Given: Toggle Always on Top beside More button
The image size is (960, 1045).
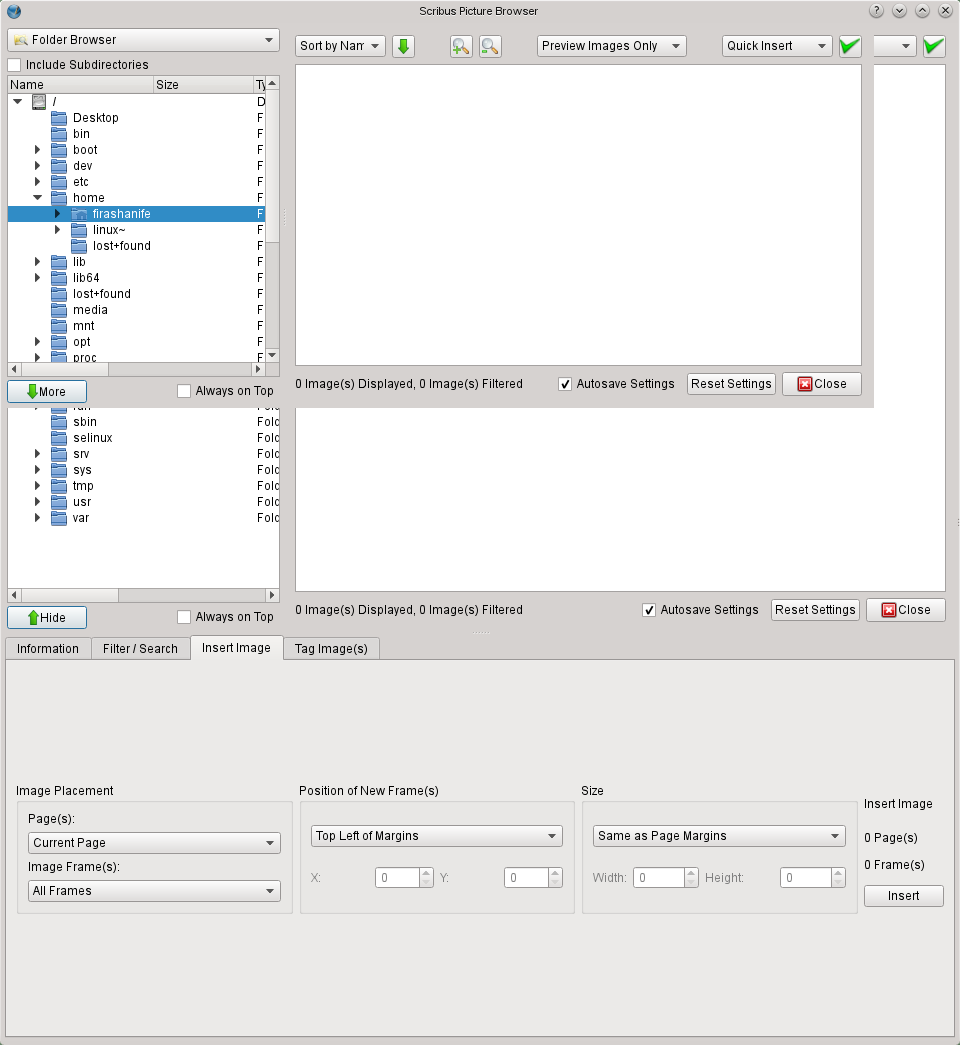Looking at the screenshot, I should click(184, 391).
